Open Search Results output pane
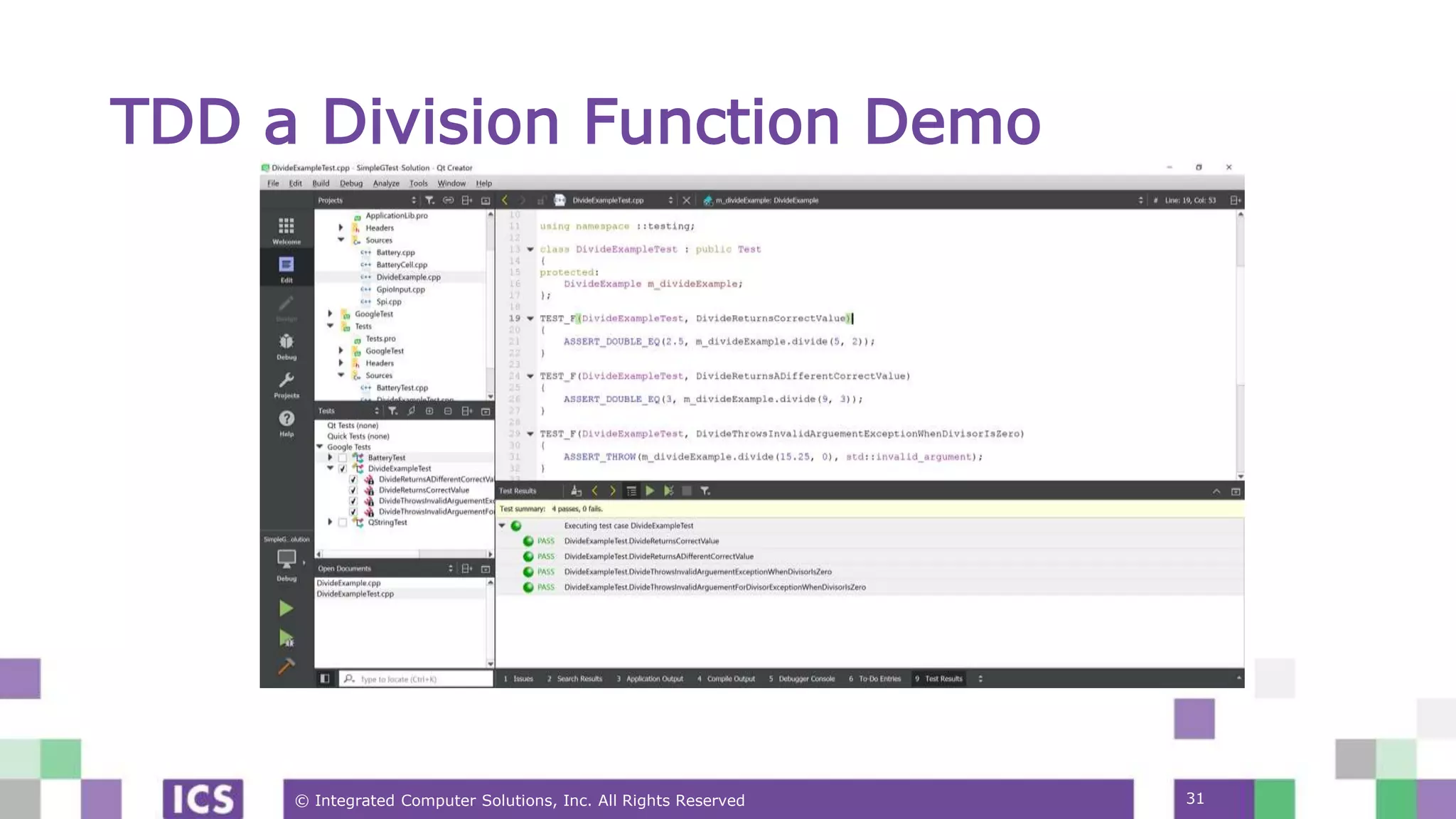Image resolution: width=1456 pixels, height=819 pixels. click(x=574, y=679)
